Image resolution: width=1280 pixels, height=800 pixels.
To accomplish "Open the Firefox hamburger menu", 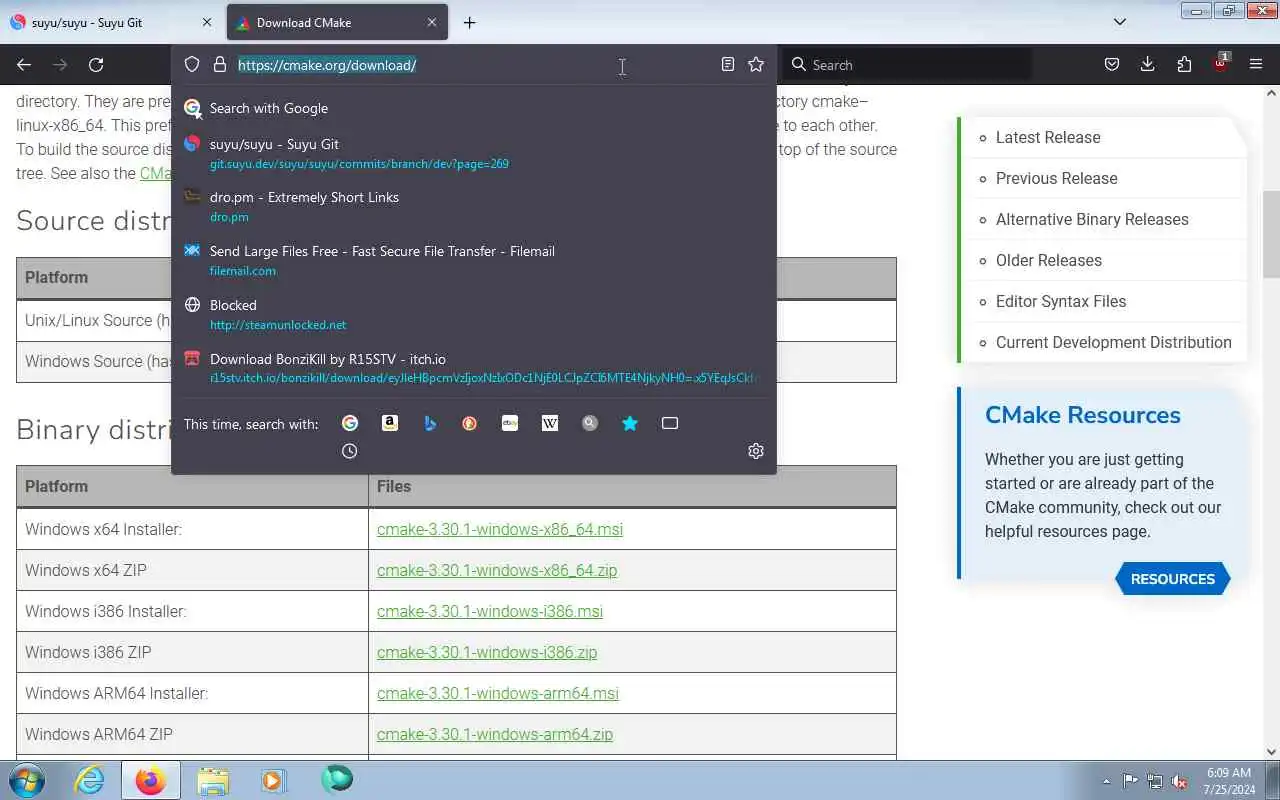I will click(x=1256, y=64).
